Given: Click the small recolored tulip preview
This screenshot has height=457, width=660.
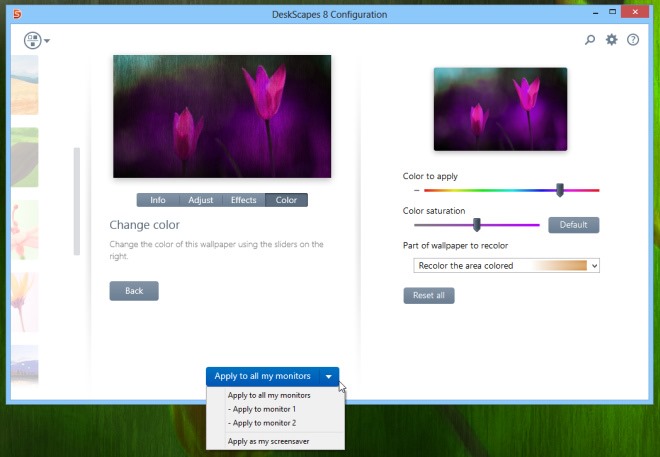Looking at the screenshot, I should [x=500, y=109].
